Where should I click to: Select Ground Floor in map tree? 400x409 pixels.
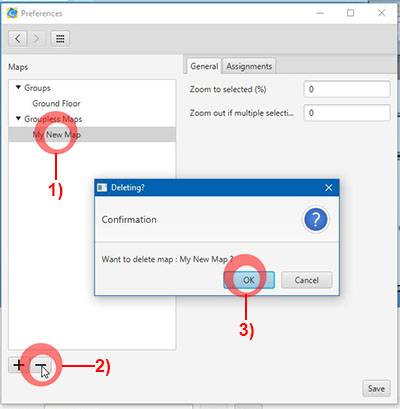tap(56, 104)
